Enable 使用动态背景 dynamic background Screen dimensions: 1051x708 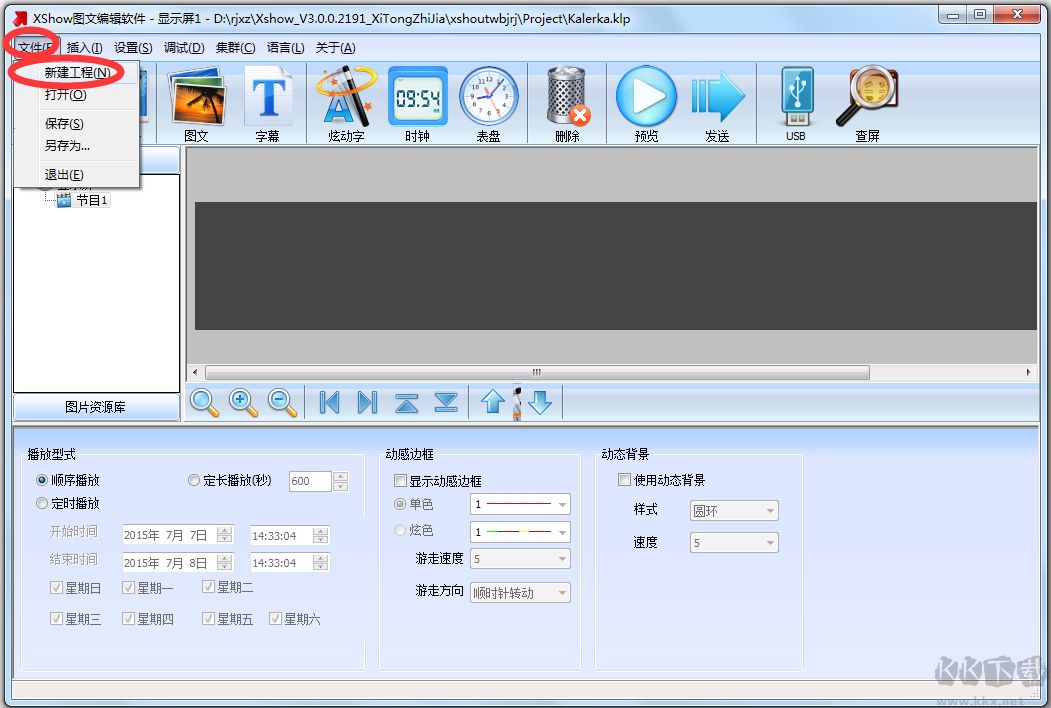625,479
